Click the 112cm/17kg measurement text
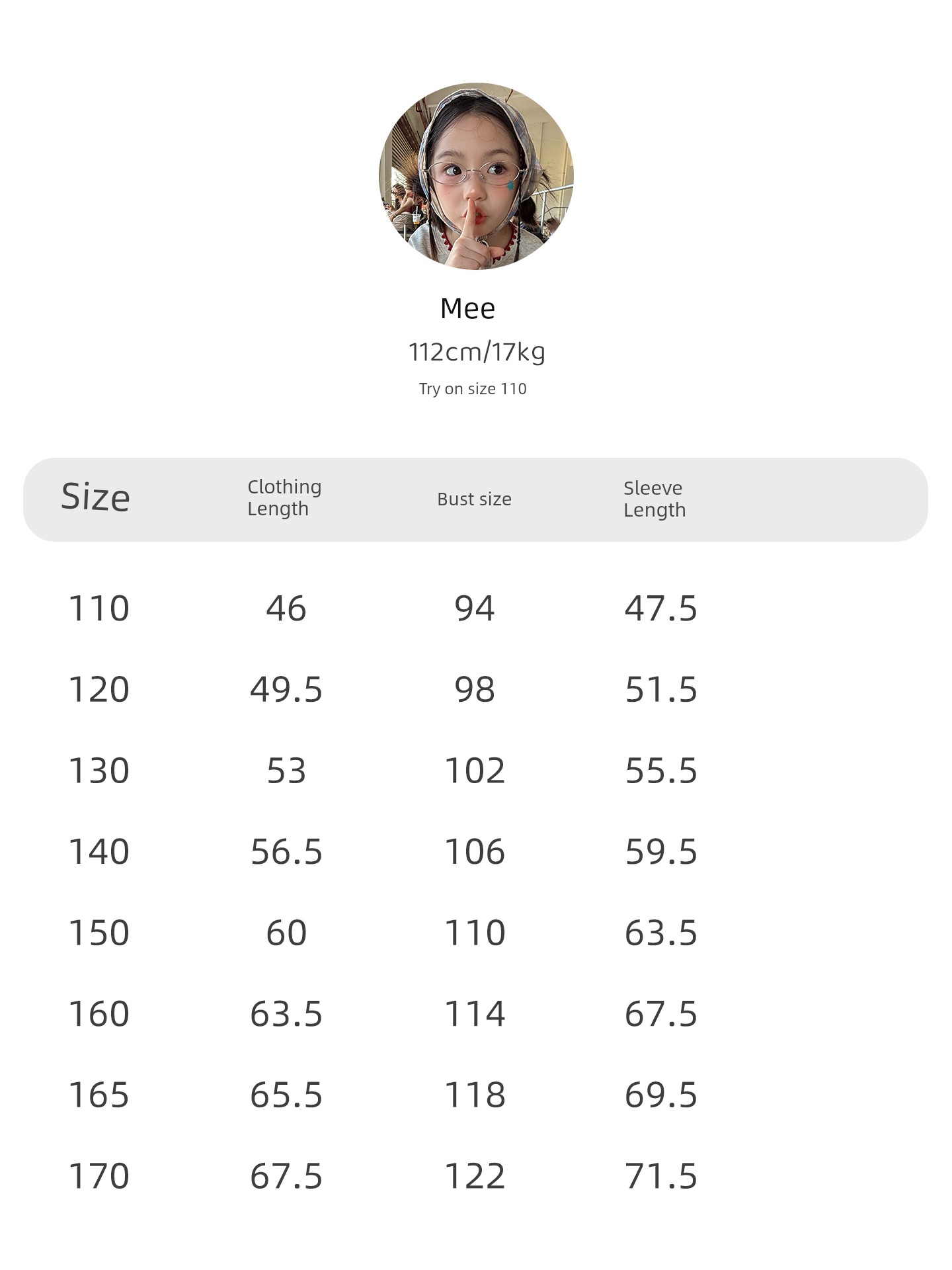This screenshot has height=1270, width=952. (477, 352)
